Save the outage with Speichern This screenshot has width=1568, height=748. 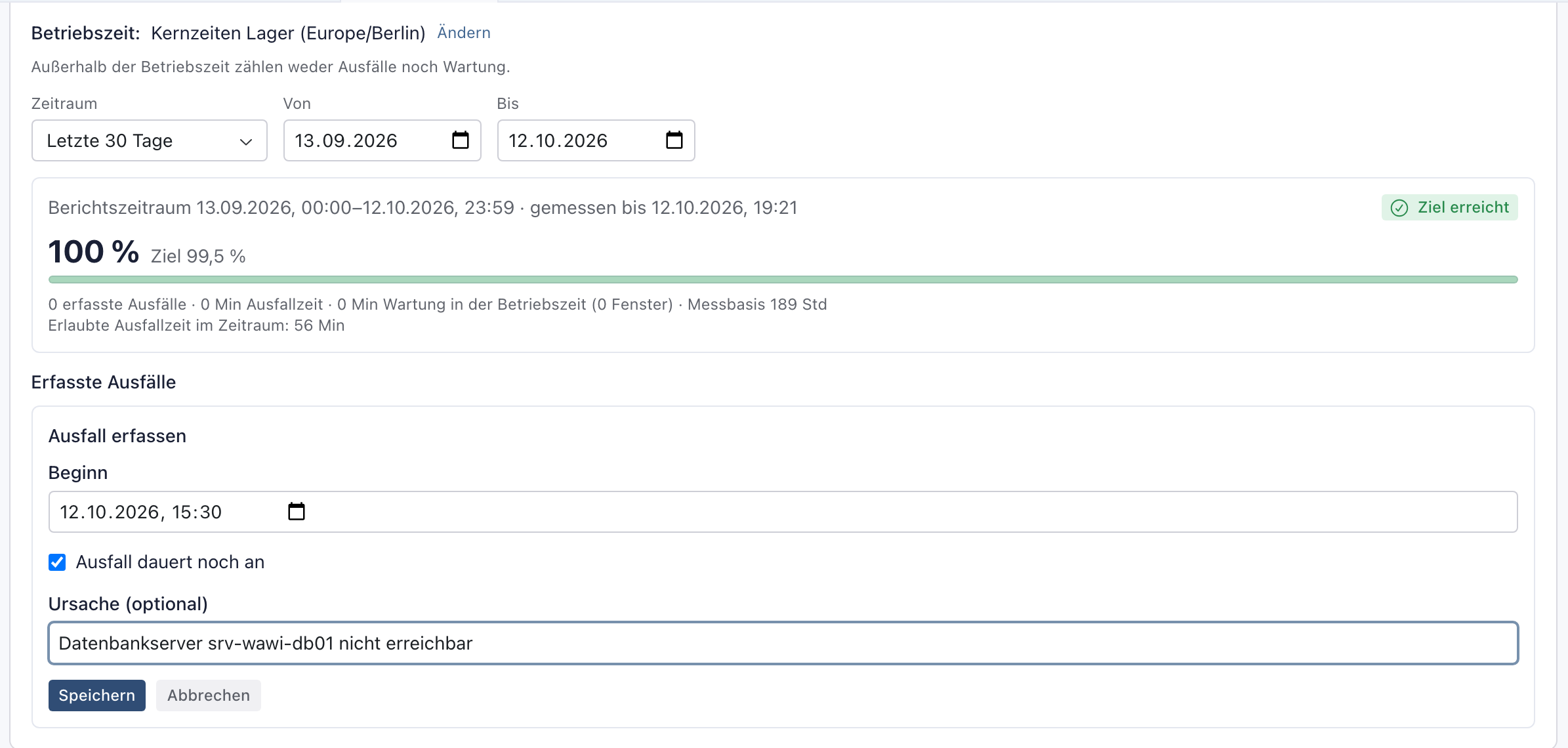coord(97,696)
